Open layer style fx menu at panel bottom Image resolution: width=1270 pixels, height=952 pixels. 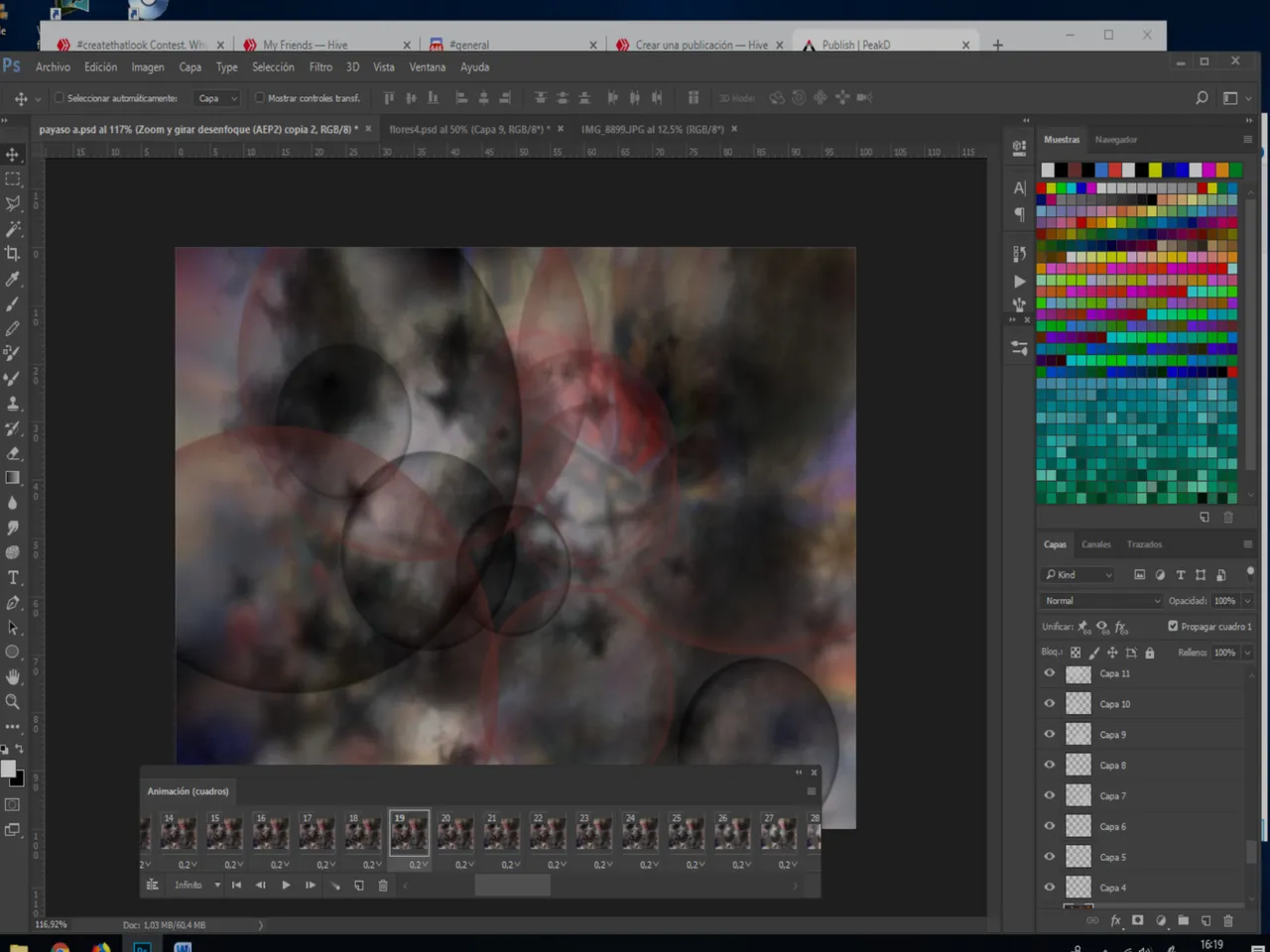(x=1115, y=920)
